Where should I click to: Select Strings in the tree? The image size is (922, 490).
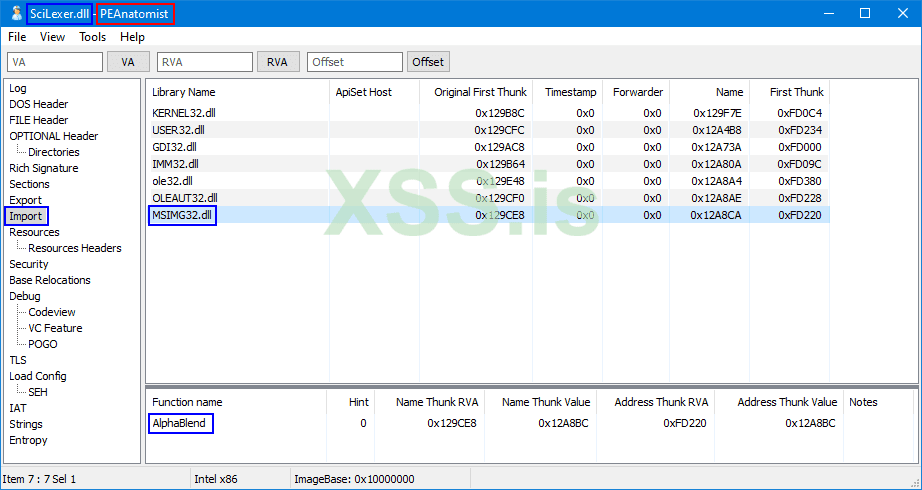pyautogui.click(x=26, y=424)
